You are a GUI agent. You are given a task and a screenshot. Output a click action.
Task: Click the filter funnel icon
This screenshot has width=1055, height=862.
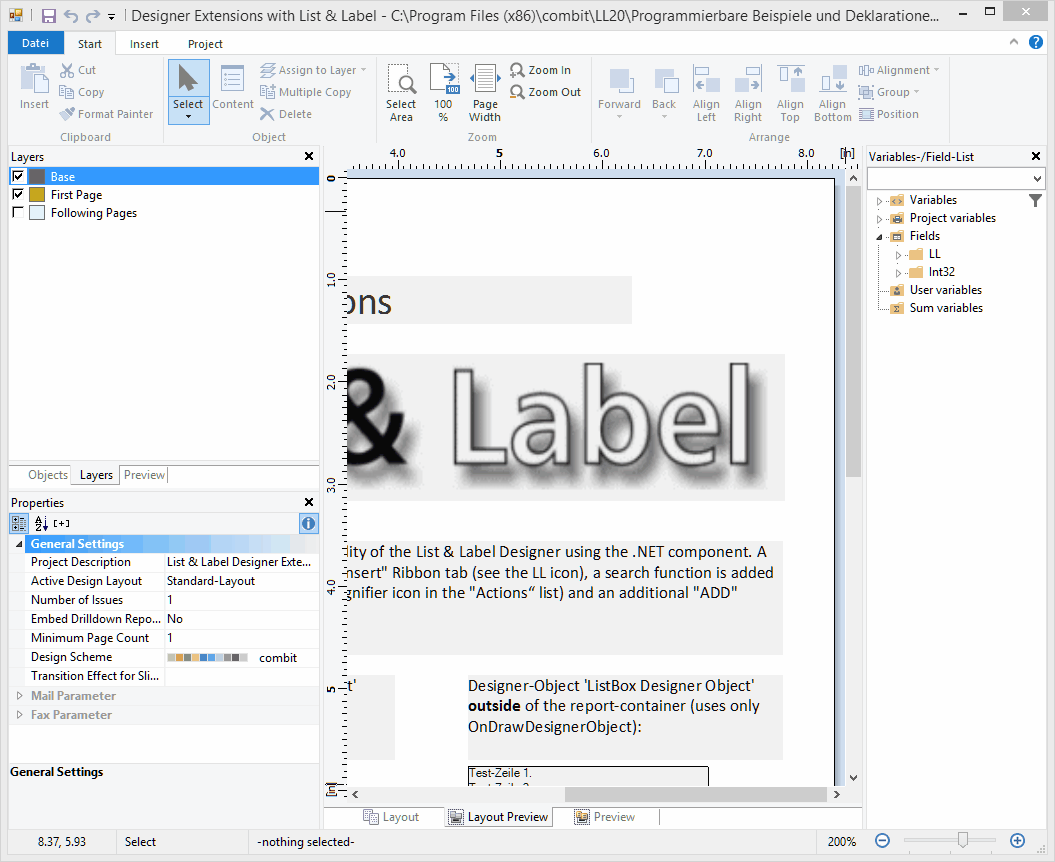1035,201
